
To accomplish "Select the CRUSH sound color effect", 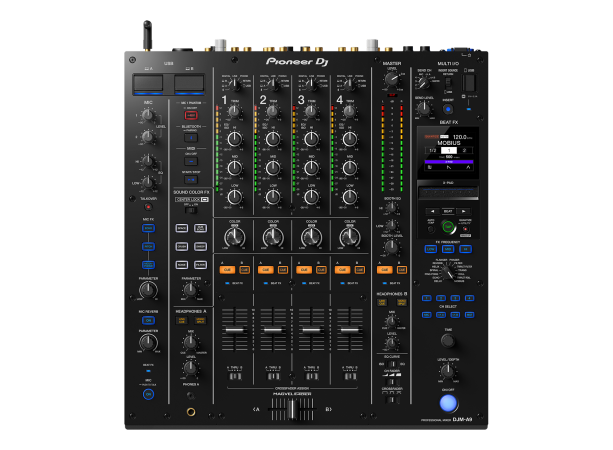I will pos(182,246).
